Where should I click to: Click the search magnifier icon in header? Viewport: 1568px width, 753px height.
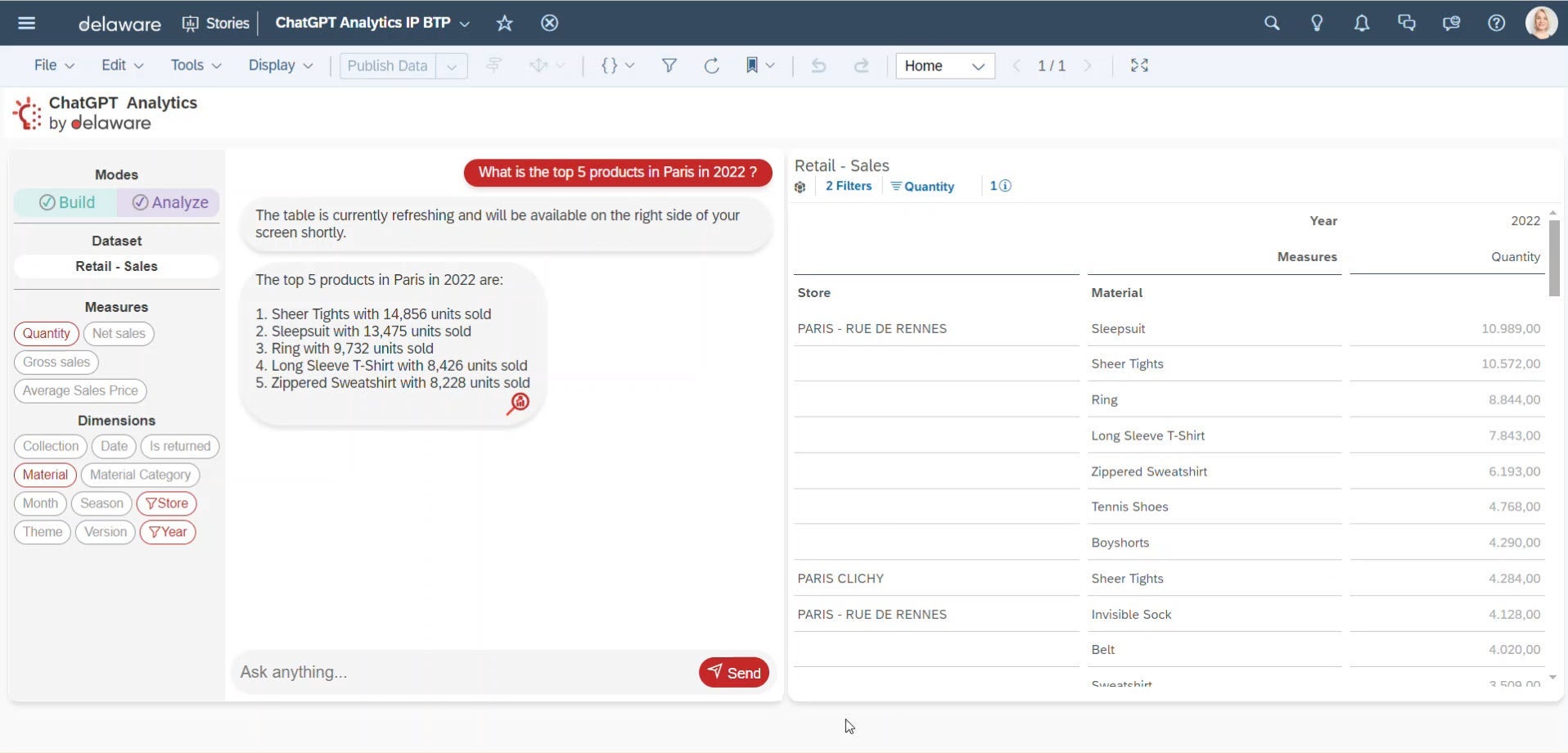tap(1271, 23)
